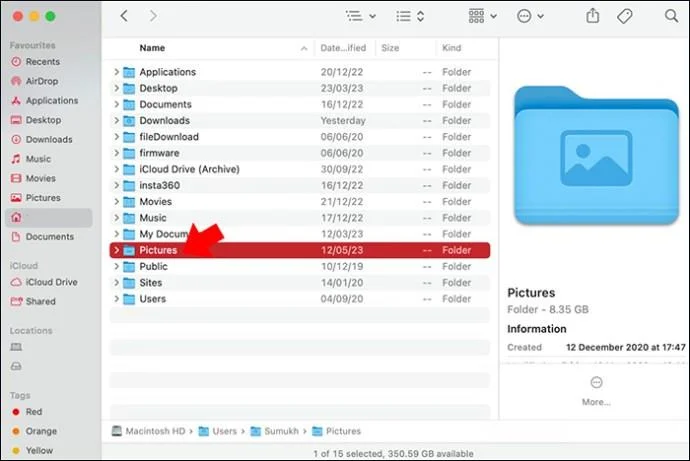690x461 pixels.
Task: Select the Sites folder in the list
Action: coord(300,283)
